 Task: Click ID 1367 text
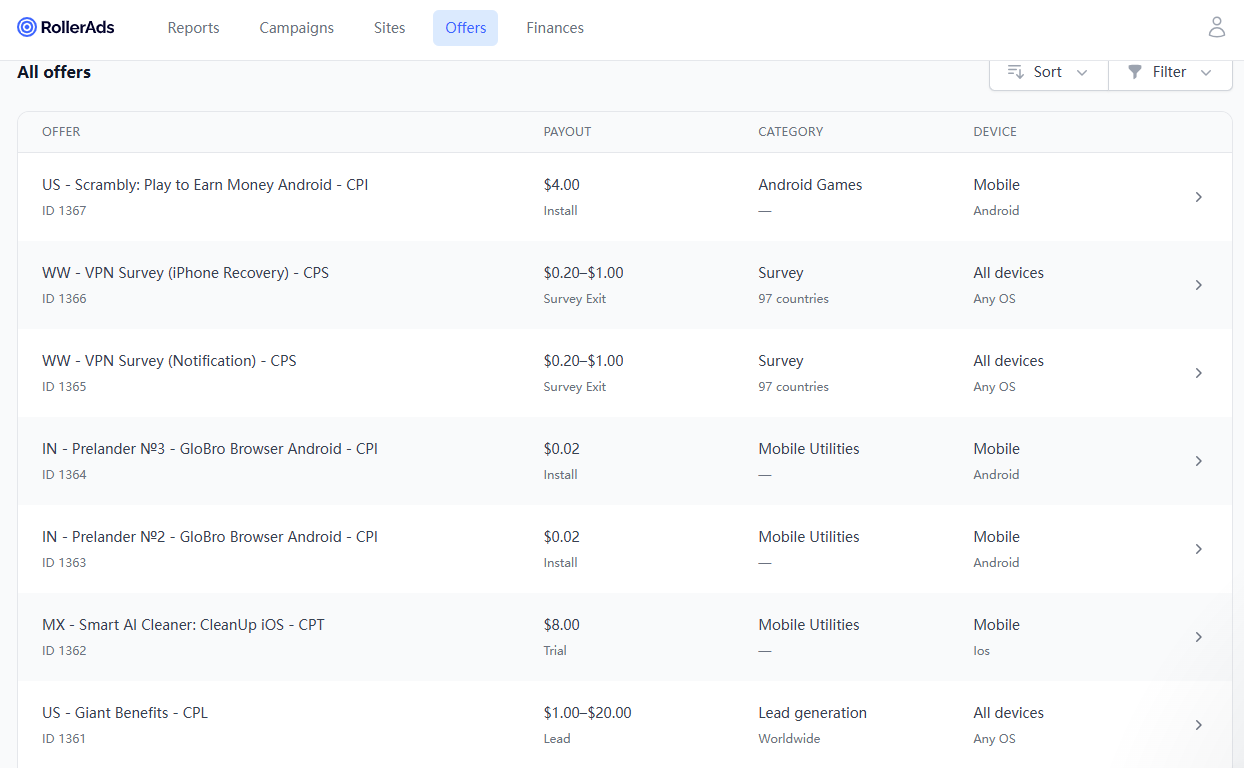pos(64,211)
